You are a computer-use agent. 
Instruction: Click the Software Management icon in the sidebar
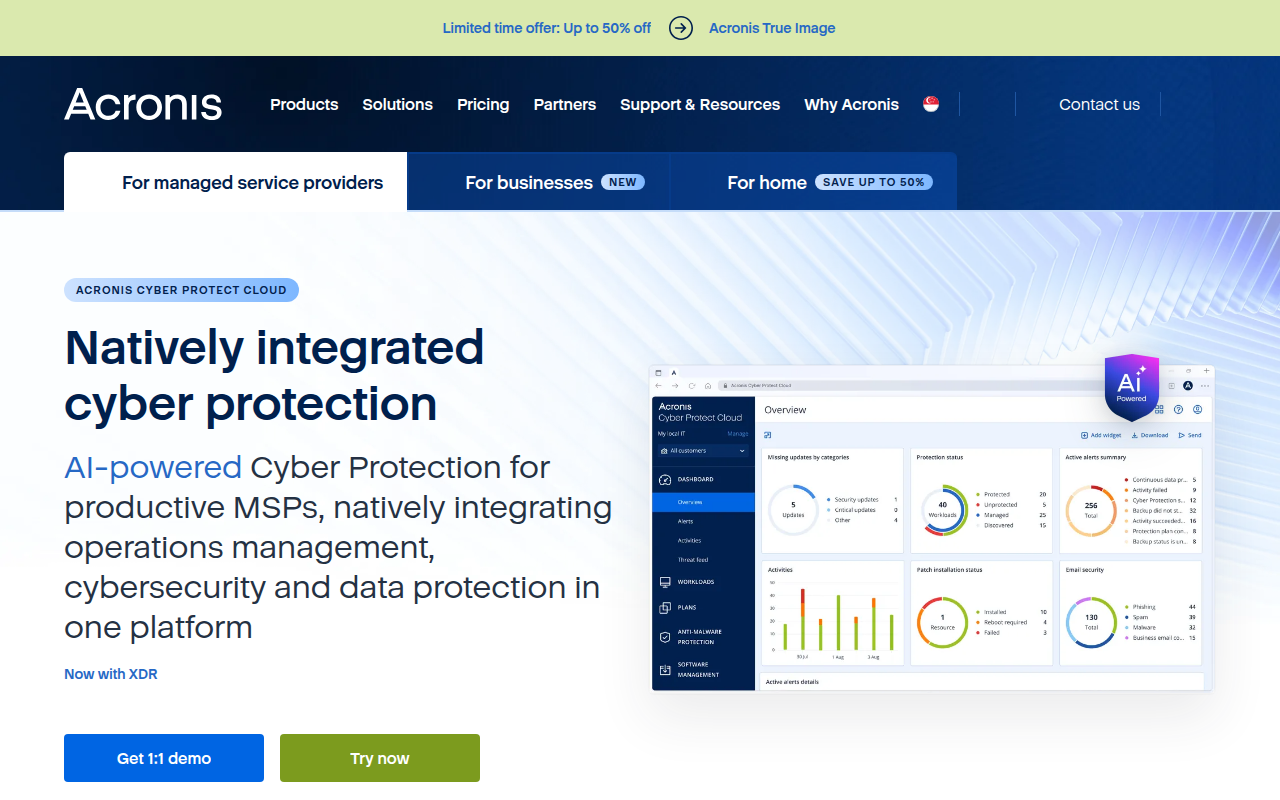pos(664,669)
